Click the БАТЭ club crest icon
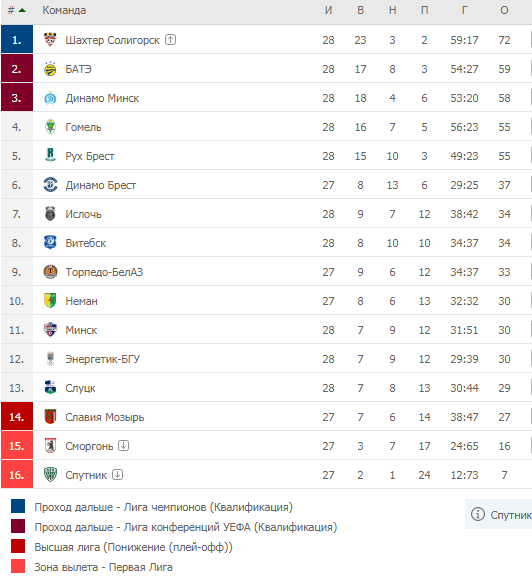Screen dimensions: 532x584 pyautogui.click(x=50, y=69)
